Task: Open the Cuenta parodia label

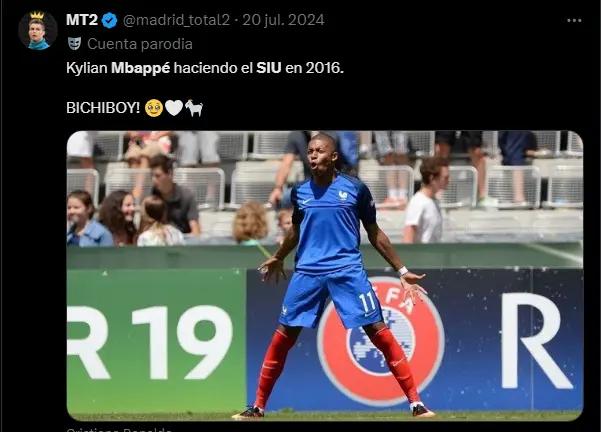Action: coord(140,44)
